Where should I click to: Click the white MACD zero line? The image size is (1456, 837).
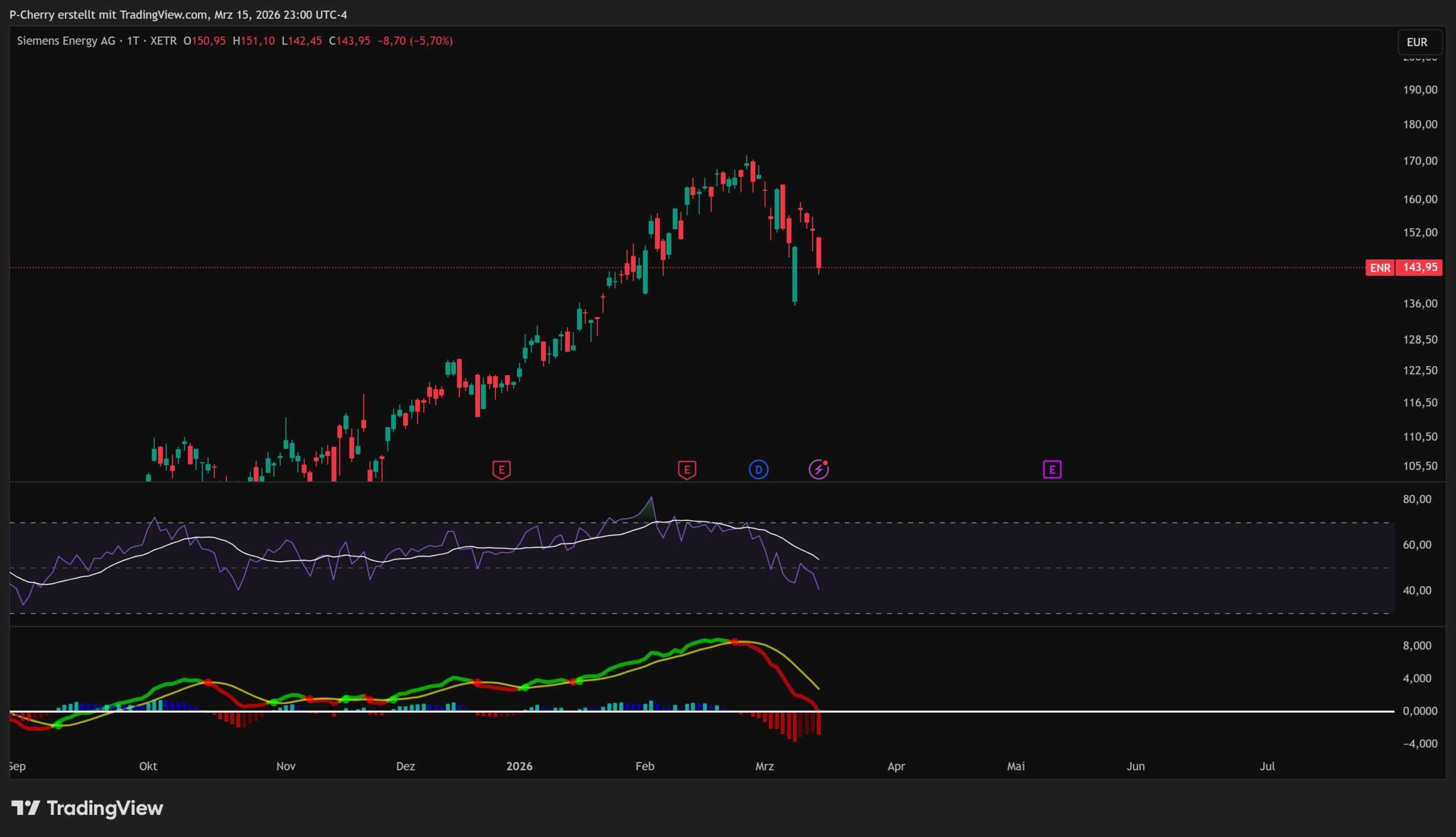[1035, 711]
